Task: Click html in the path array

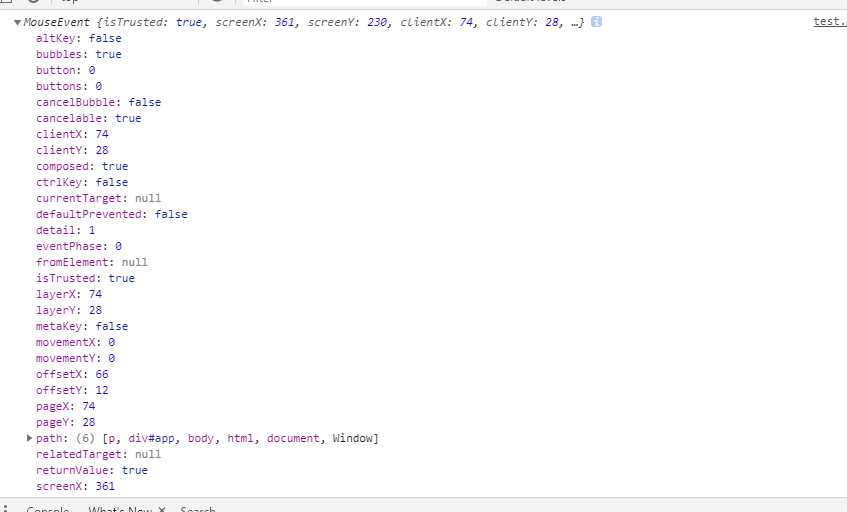Action: [240, 438]
